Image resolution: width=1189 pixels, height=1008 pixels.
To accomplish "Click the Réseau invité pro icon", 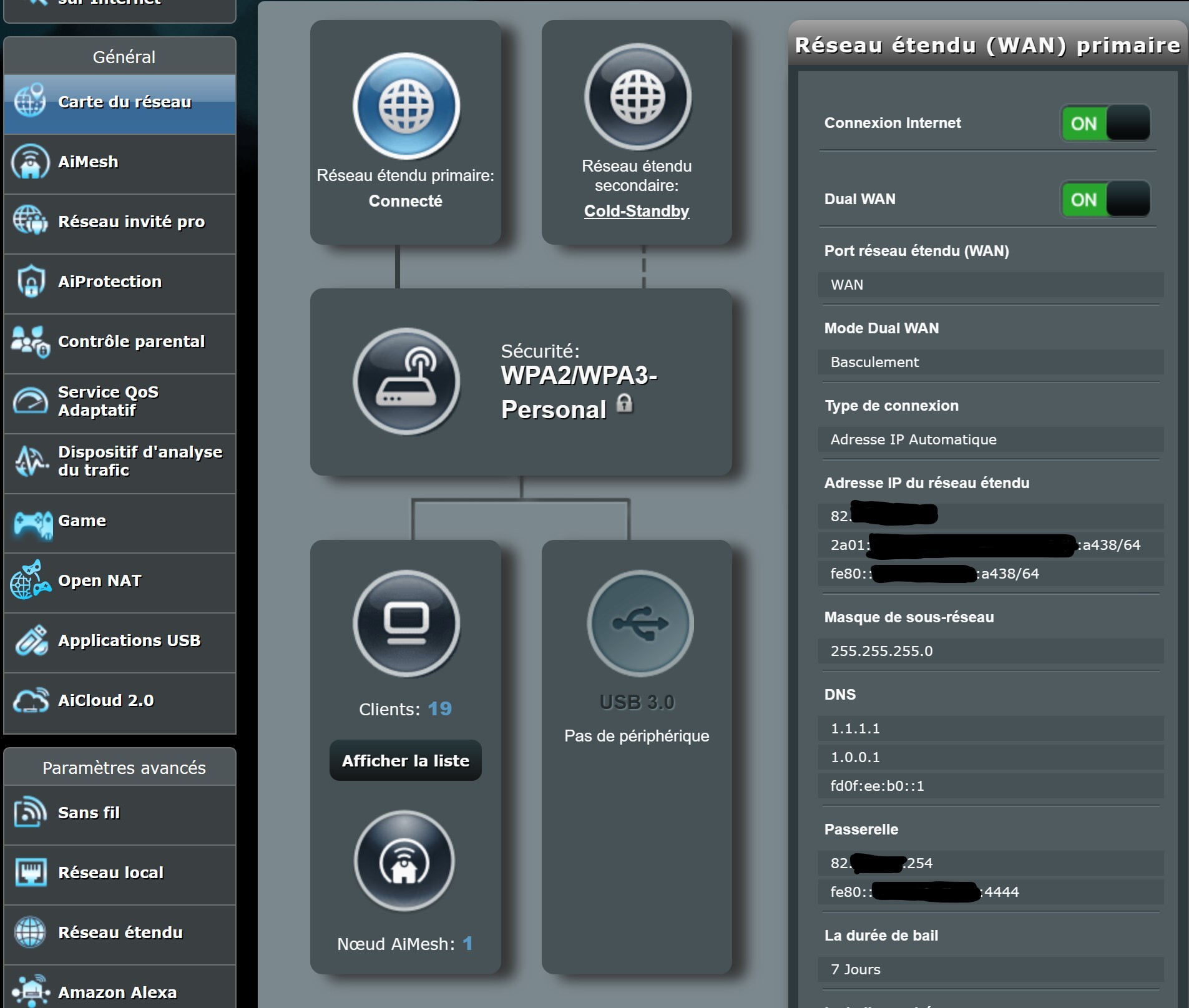I will 30,221.
